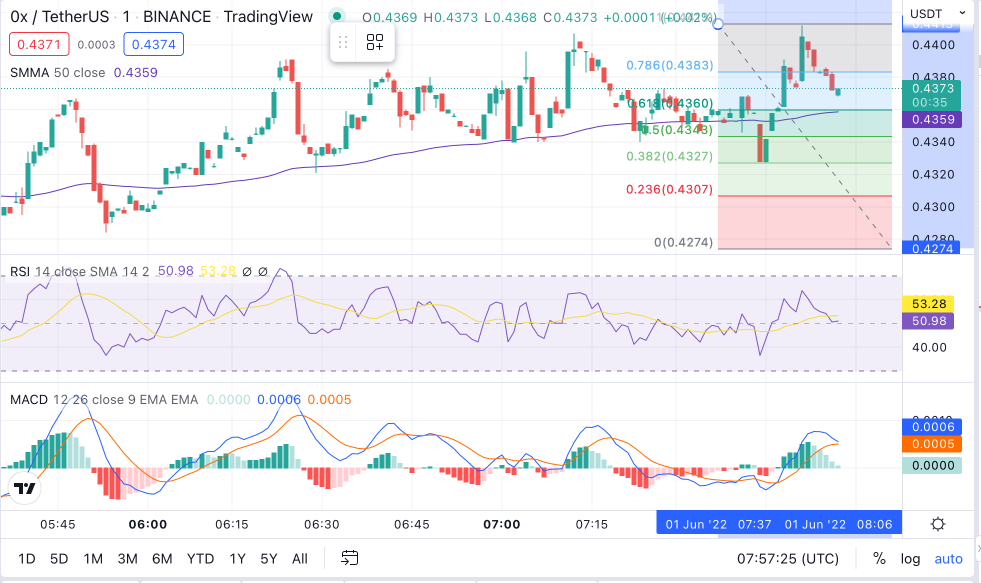Switch to the 1M time range
Viewport: 981px width, 583px height.
pyautogui.click(x=93, y=559)
